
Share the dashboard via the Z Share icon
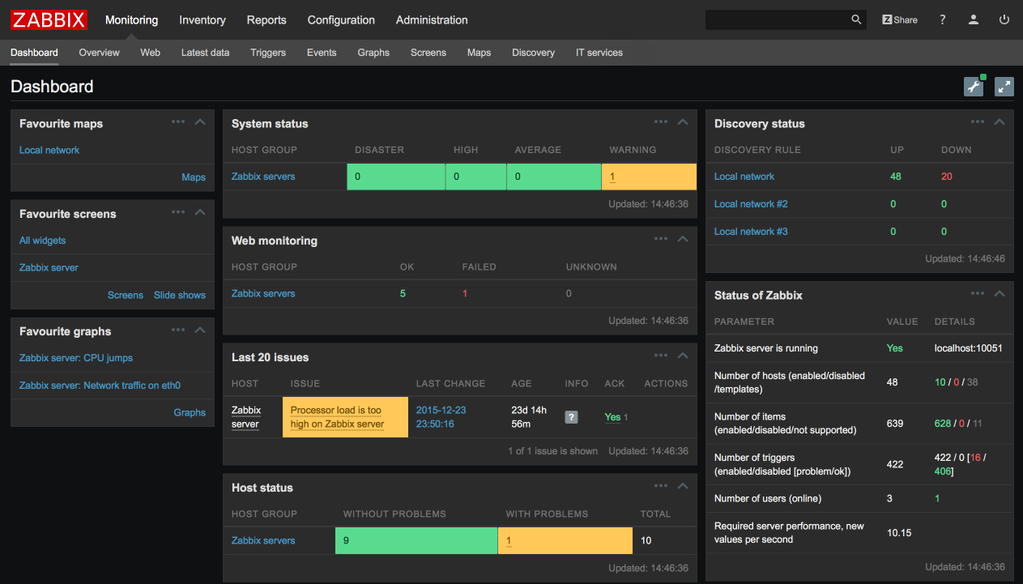[898, 19]
